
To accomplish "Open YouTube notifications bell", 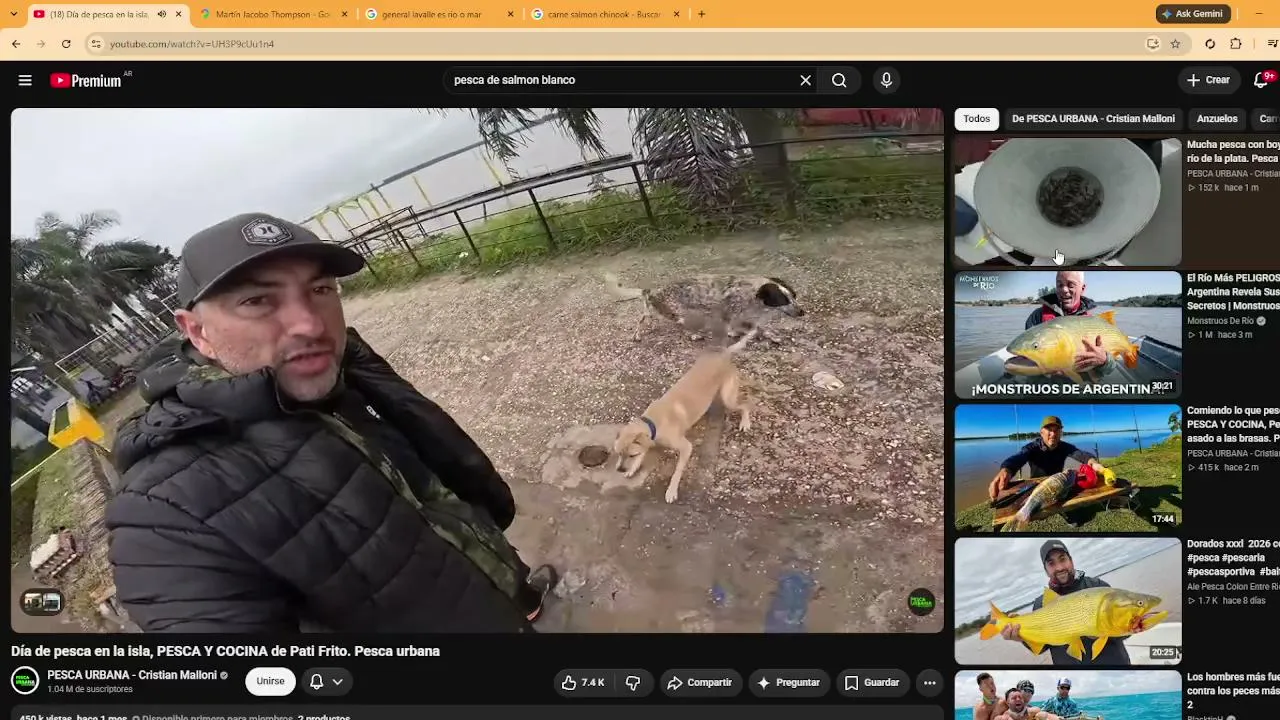I will [1261, 80].
